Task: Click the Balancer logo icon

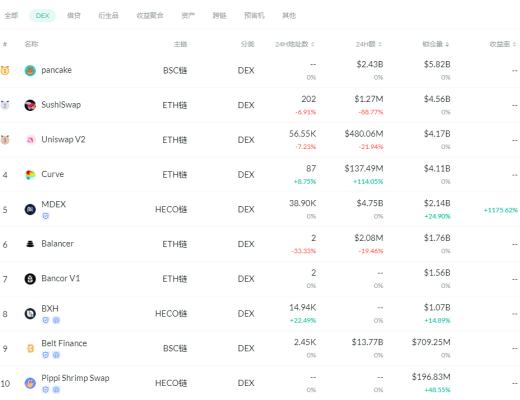Action: pos(30,244)
